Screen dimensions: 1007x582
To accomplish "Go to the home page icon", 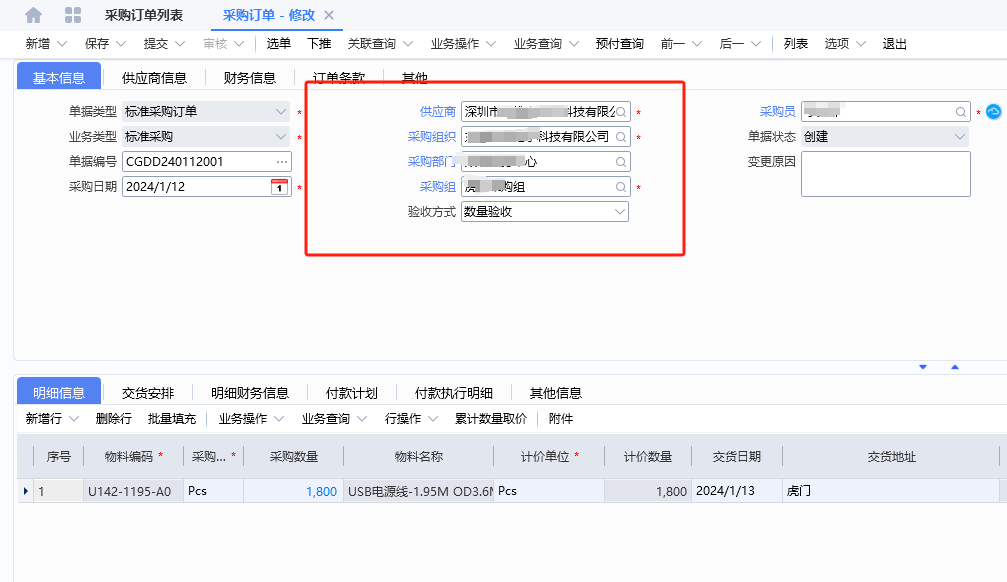I will (33, 15).
